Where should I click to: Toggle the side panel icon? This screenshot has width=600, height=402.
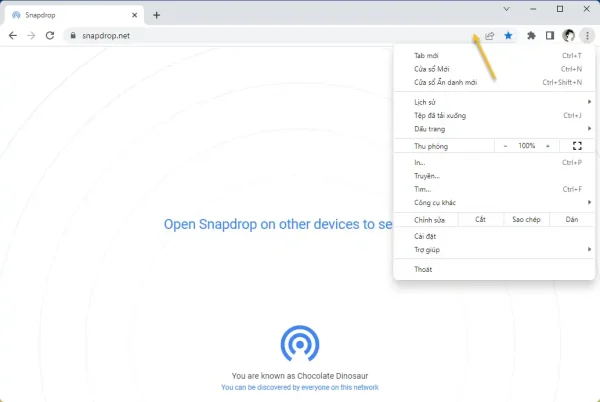click(x=550, y=36)
